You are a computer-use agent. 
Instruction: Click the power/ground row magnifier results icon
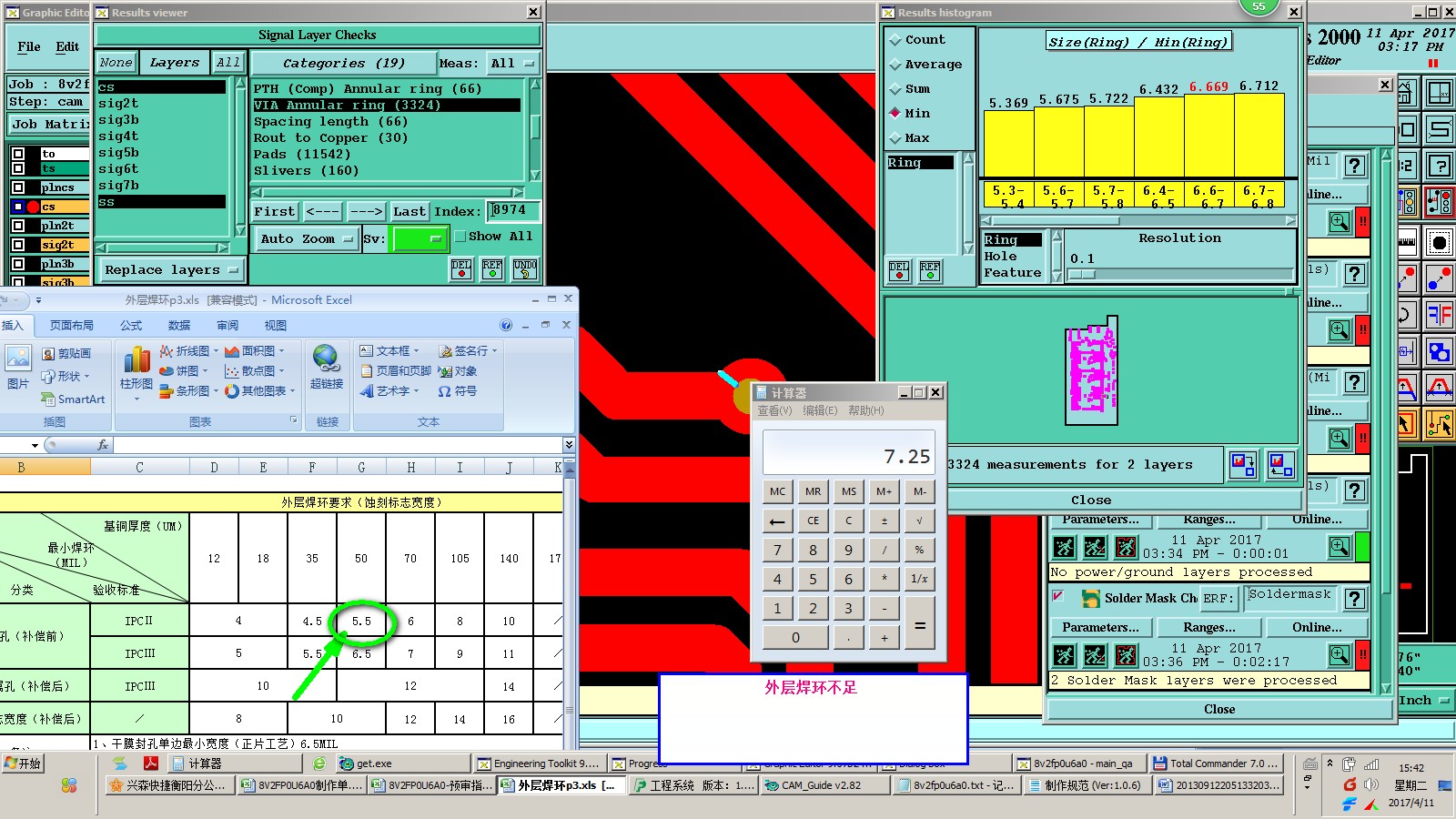click(1340, 546)
